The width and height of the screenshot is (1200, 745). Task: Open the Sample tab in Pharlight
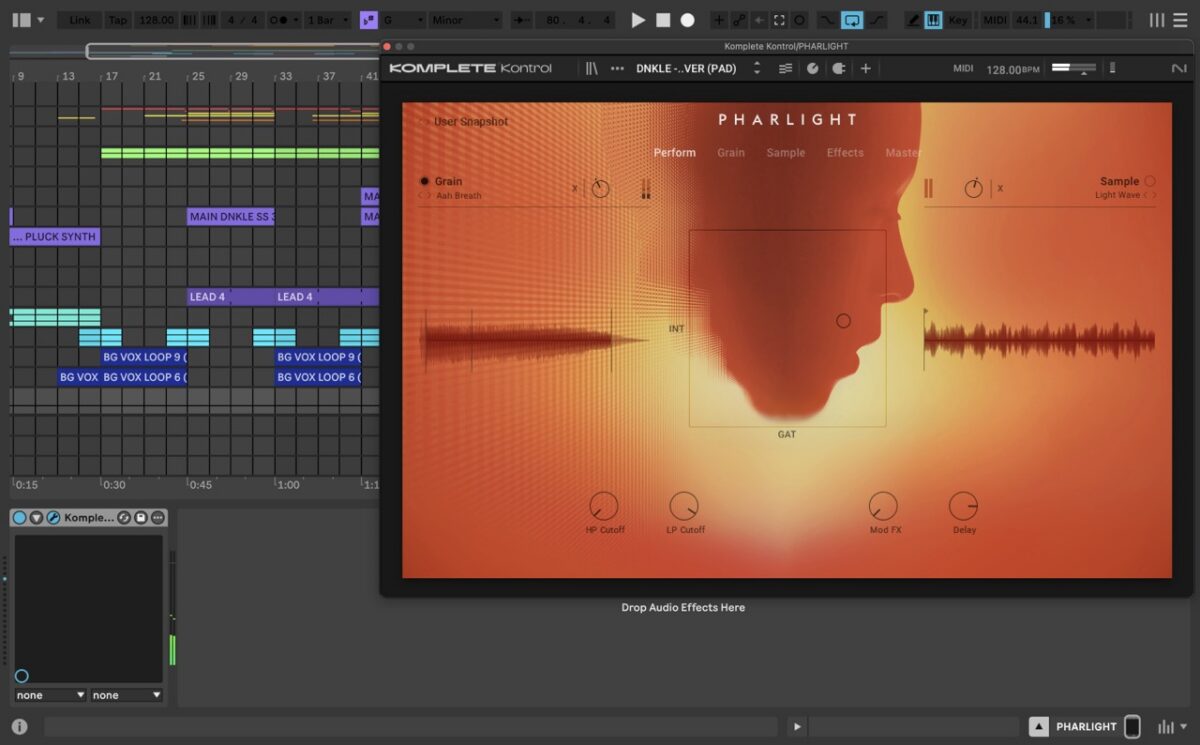(786, 153)
